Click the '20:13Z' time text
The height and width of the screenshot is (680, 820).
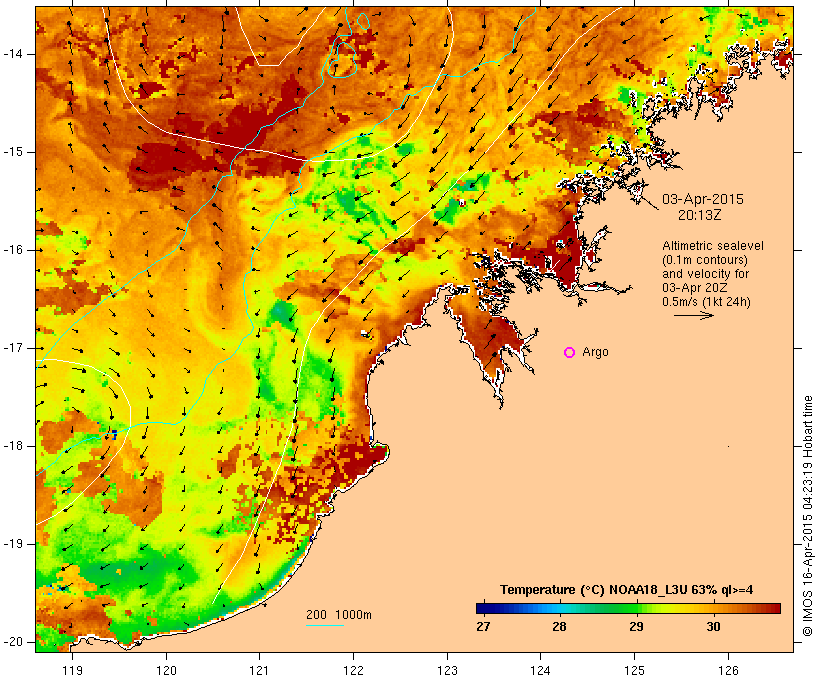[700, 215]
